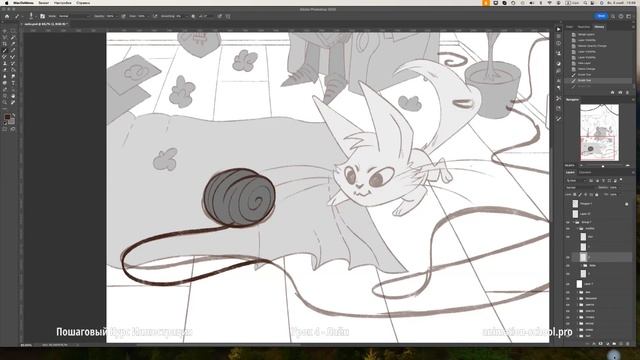Add a layer style (fx)
640x360 pixels.
pos(594,344)
